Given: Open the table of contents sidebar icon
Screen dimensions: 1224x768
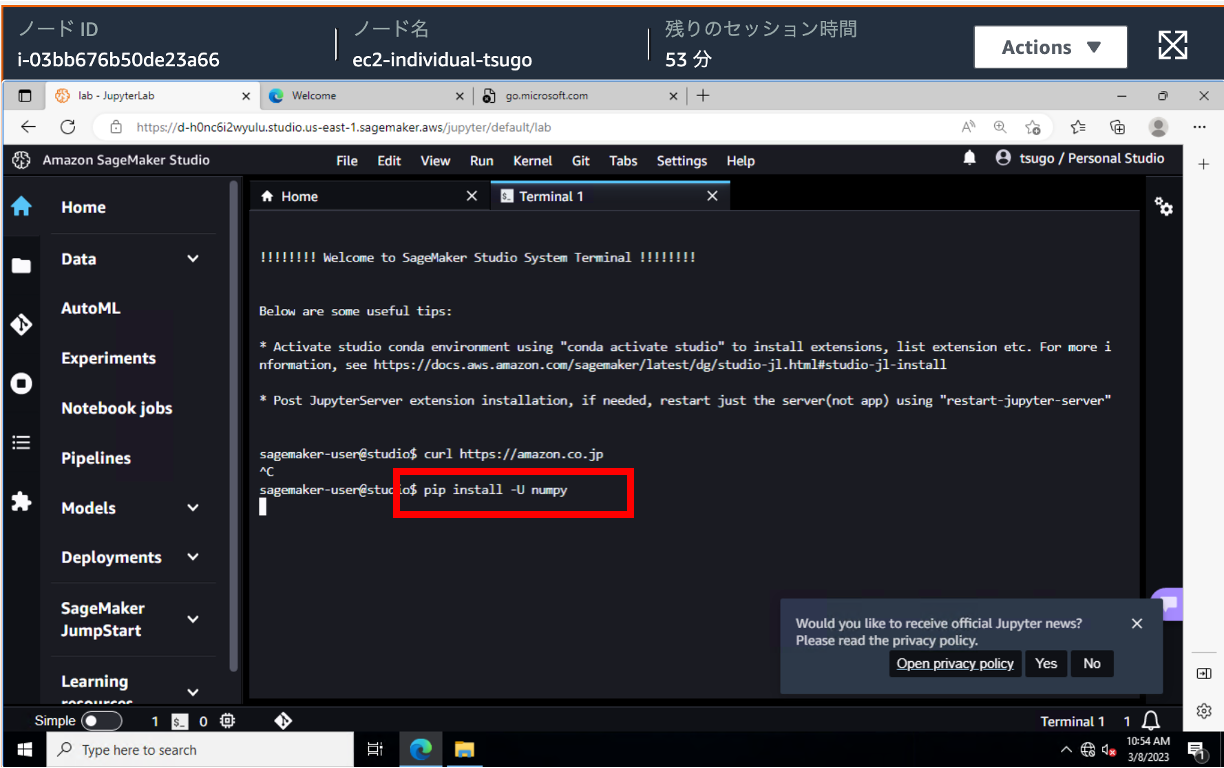Looking at the screenshot, I should tap(22, 442).
